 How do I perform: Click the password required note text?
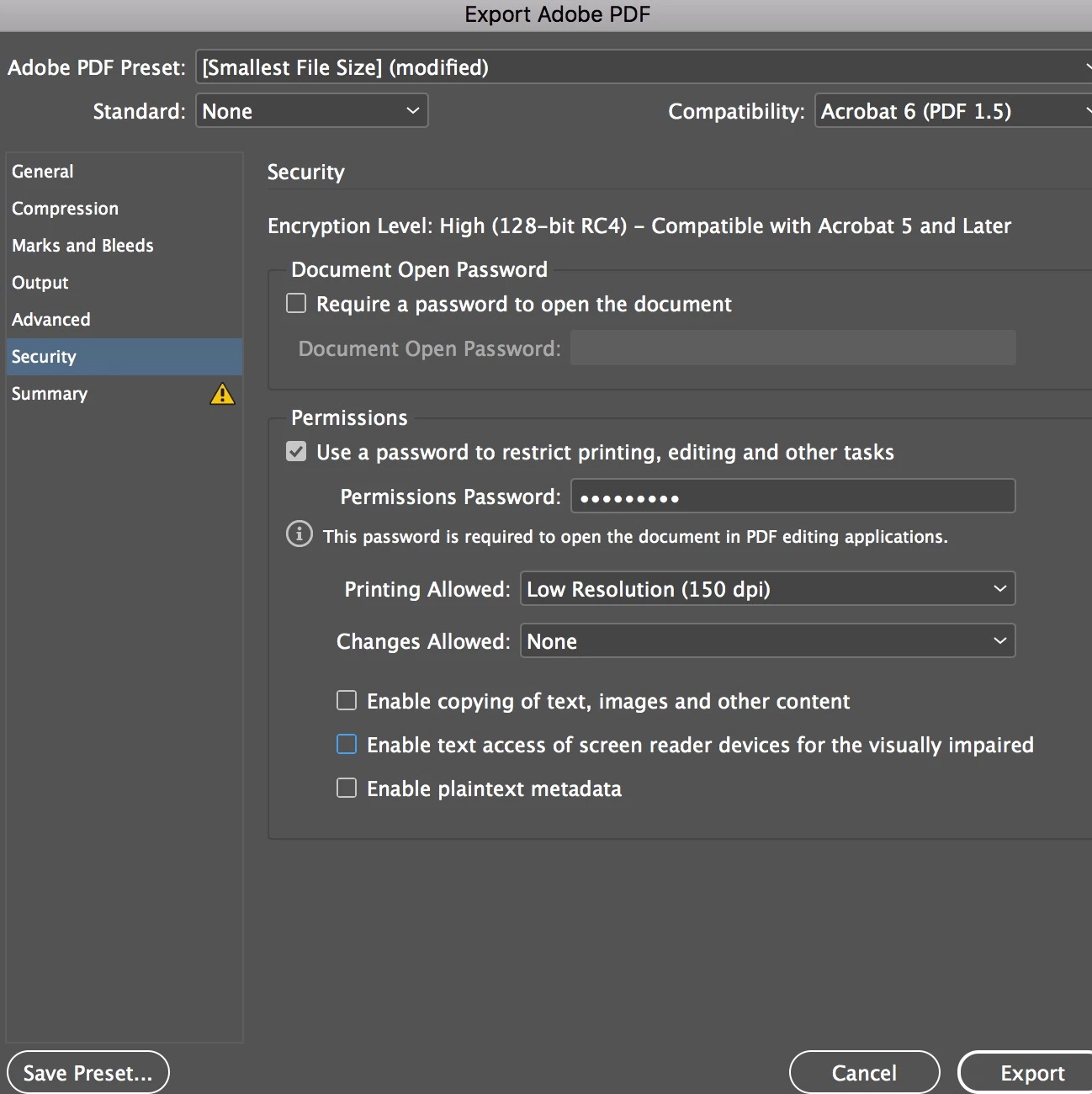(x=635, y=536)
